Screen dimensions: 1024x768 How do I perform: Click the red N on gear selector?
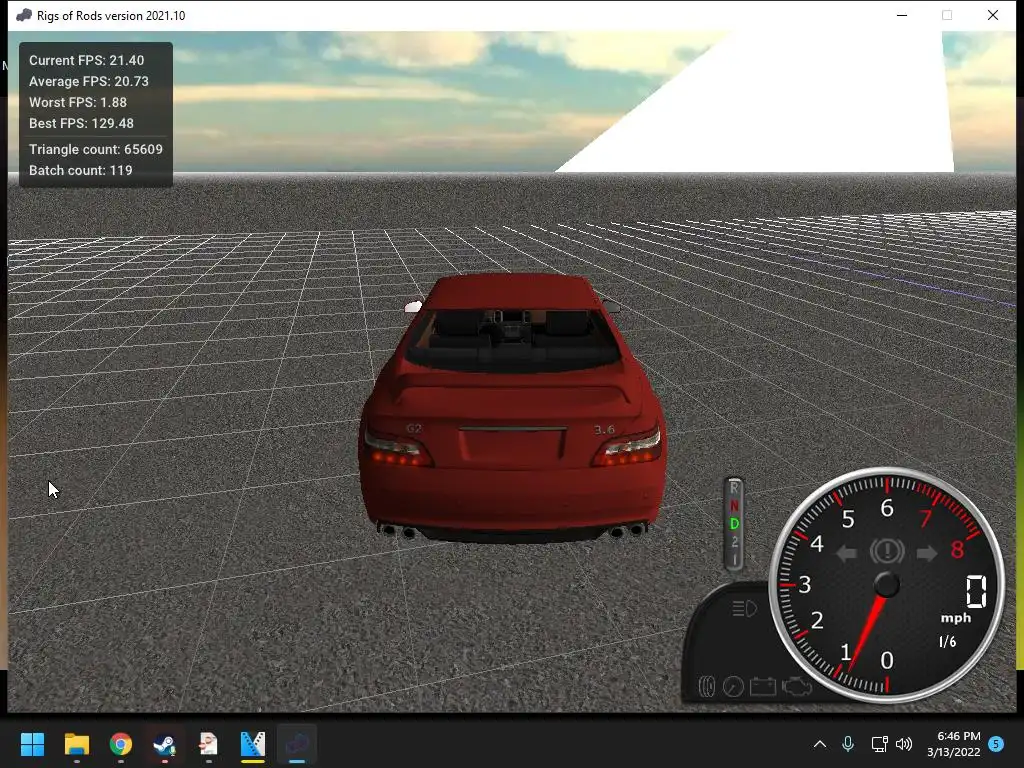click(734, 505)
